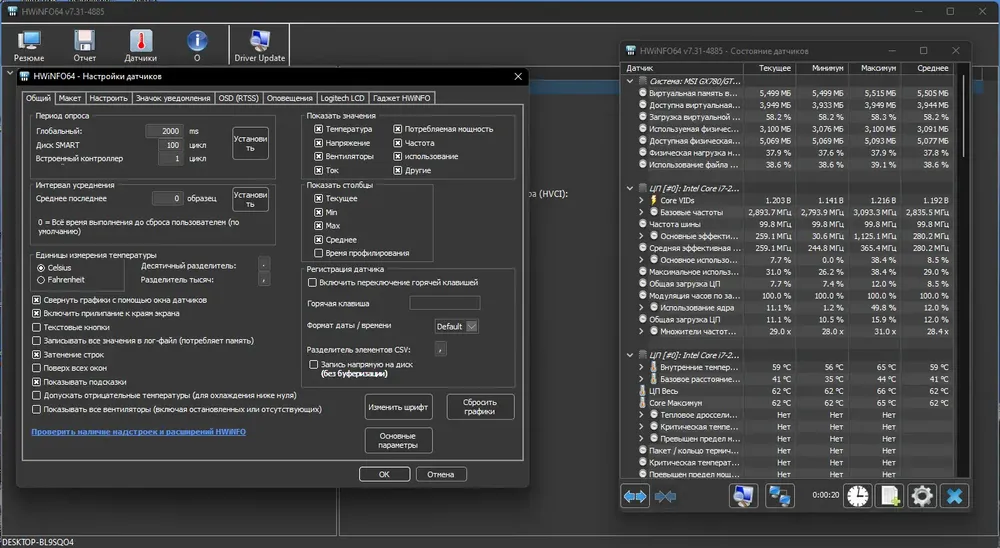Open sensor settings gear icon

coord(922,496)
